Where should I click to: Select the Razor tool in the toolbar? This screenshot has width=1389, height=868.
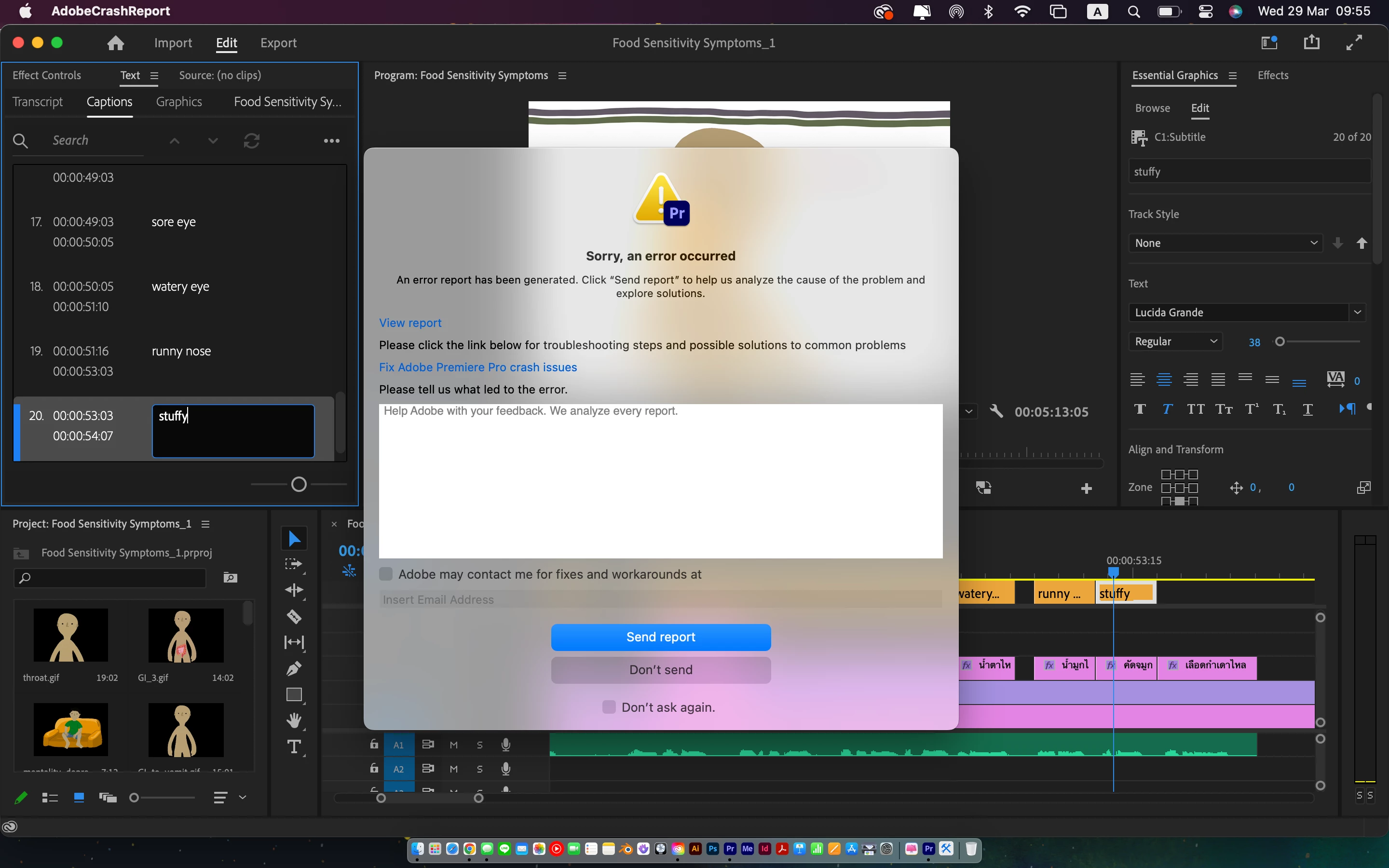point(294,617)
